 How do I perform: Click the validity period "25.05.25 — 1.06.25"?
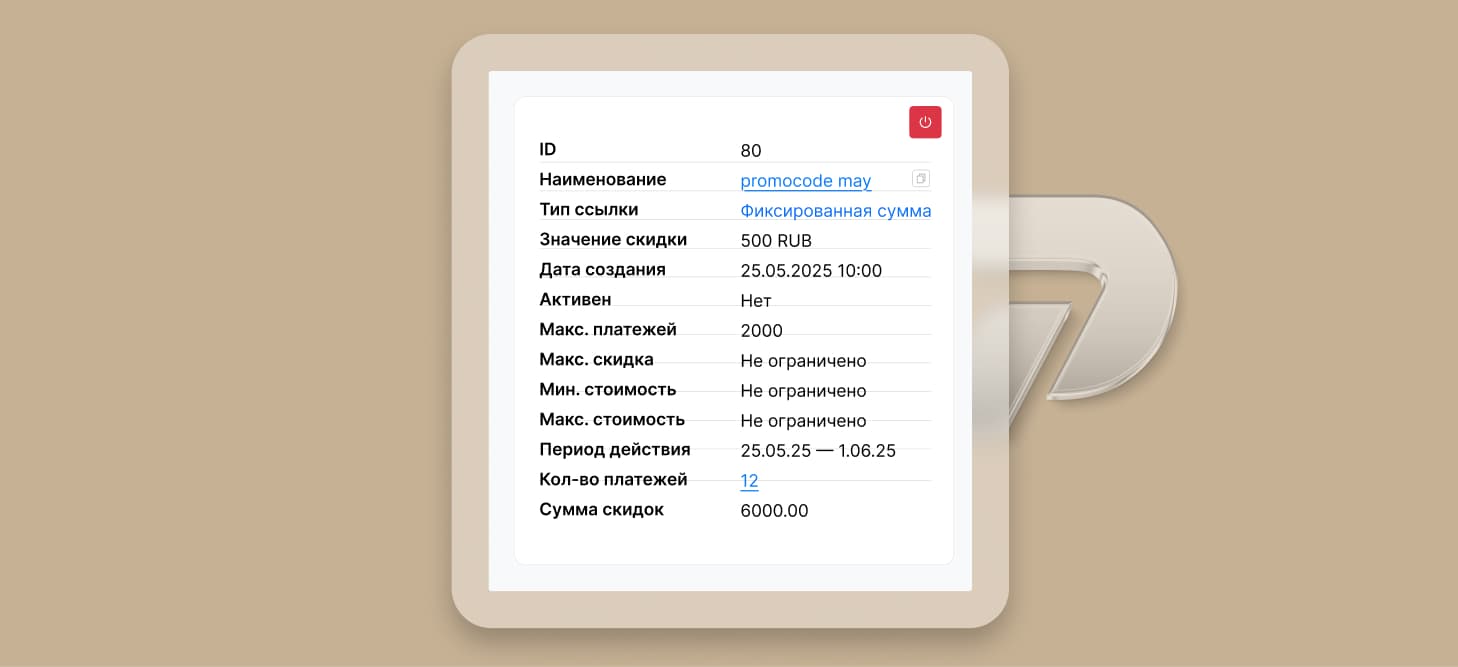tap(818, 451)
